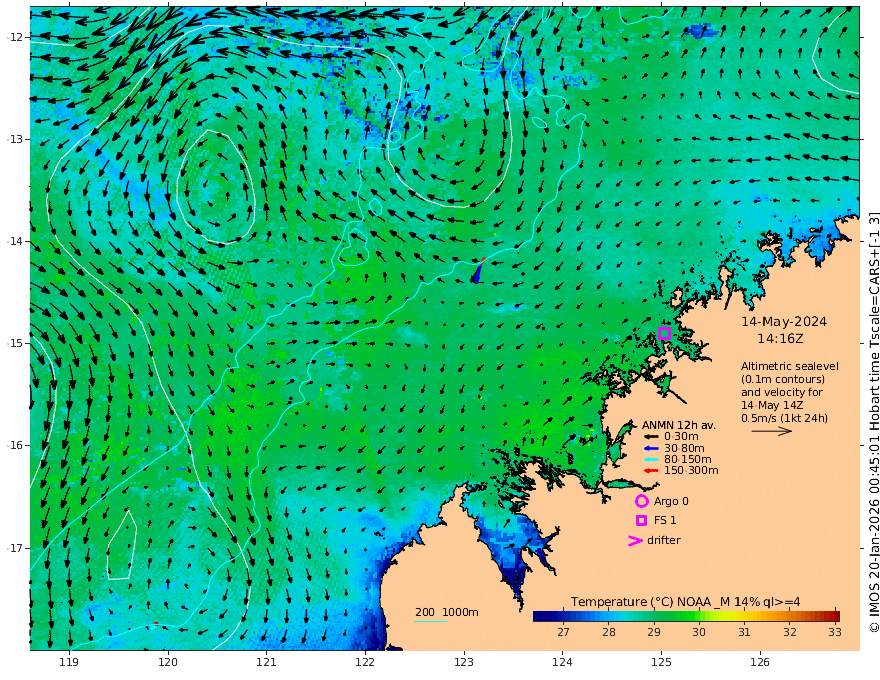Click the 0.5m/s velocity scale reference arrow
The width and height of the screenshot is (880, 680).
pos(772,431)
